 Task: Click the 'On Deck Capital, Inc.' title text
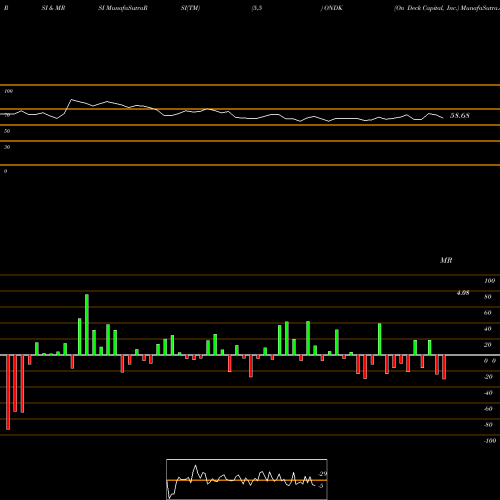[427, 8]
